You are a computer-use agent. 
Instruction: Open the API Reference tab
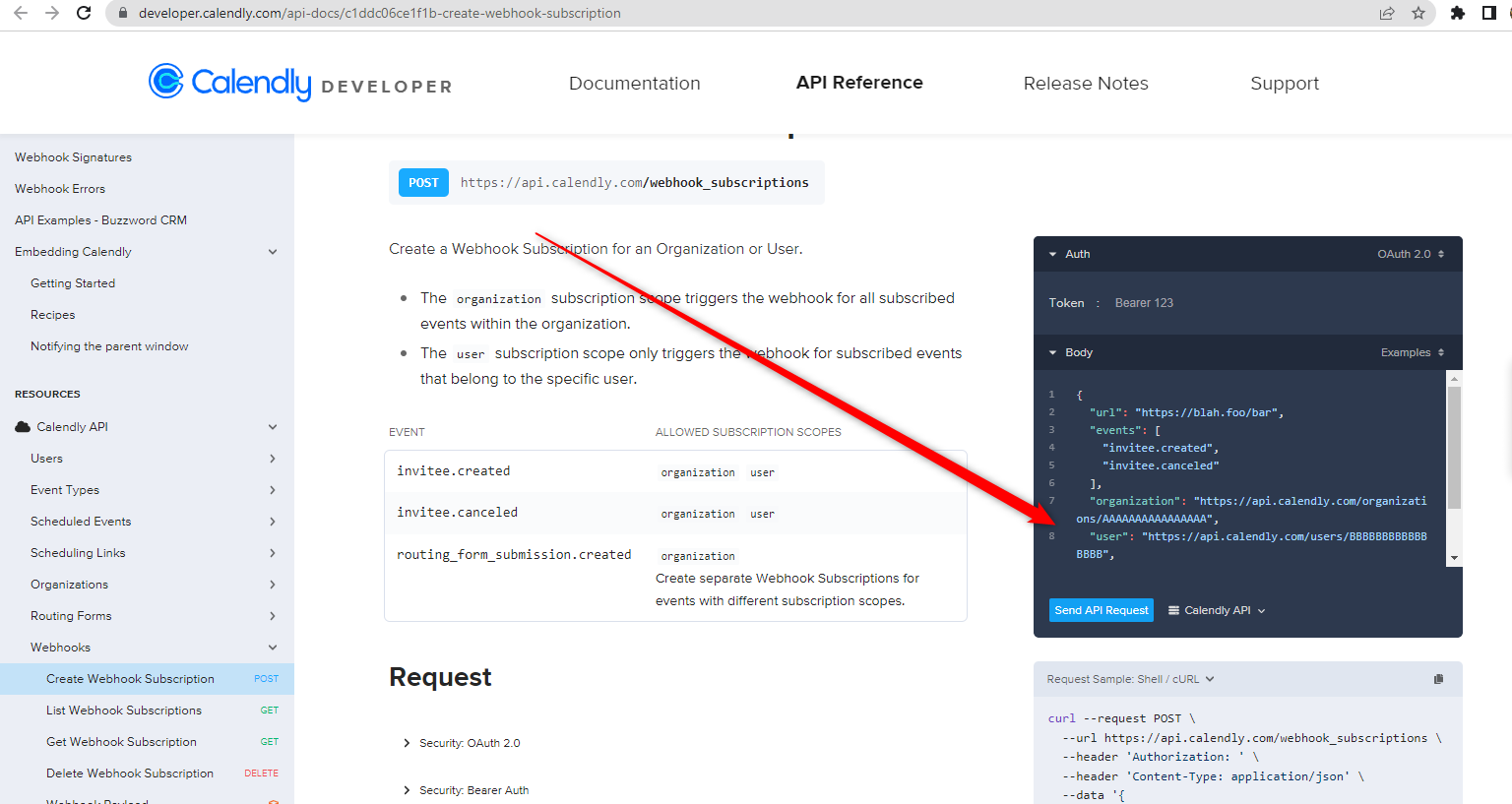click(859, 83)
